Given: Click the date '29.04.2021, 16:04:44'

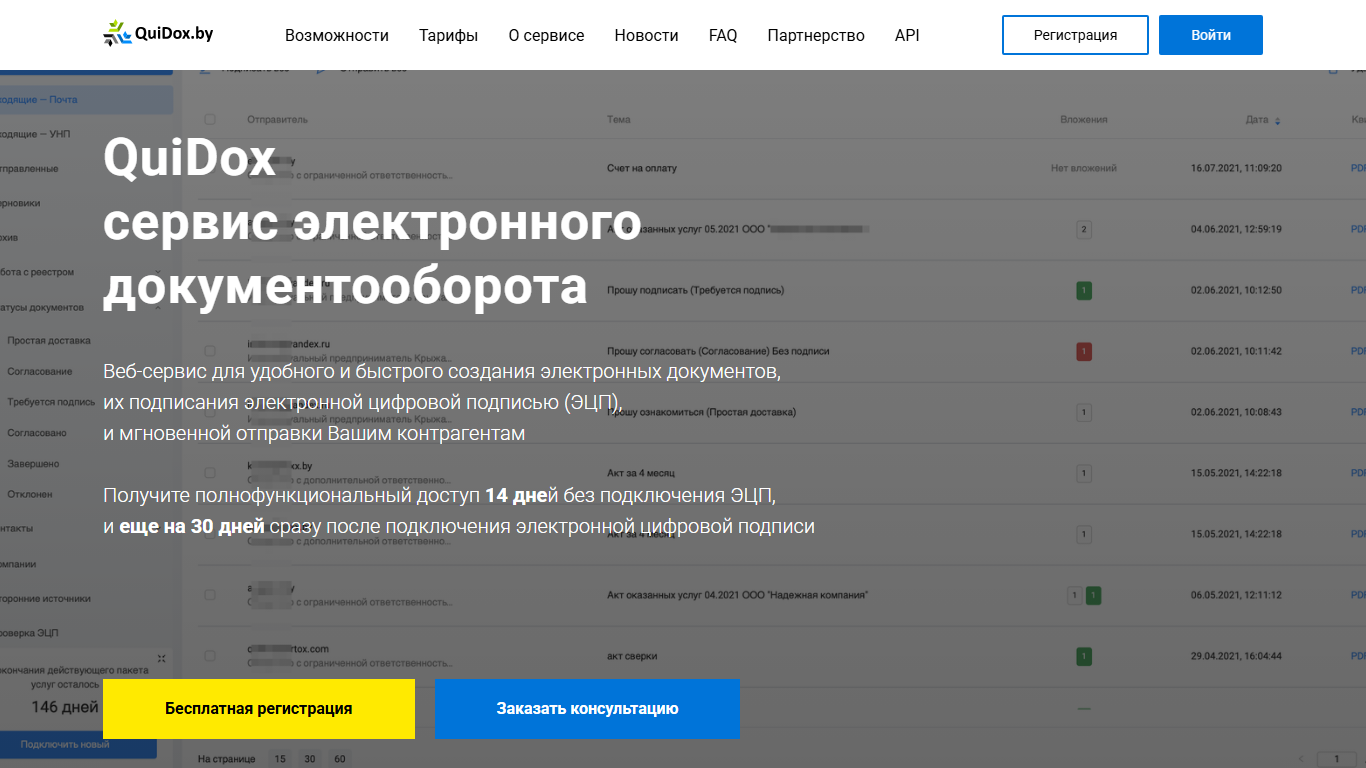Looking at the screenshot, I should pos(1236,656).
